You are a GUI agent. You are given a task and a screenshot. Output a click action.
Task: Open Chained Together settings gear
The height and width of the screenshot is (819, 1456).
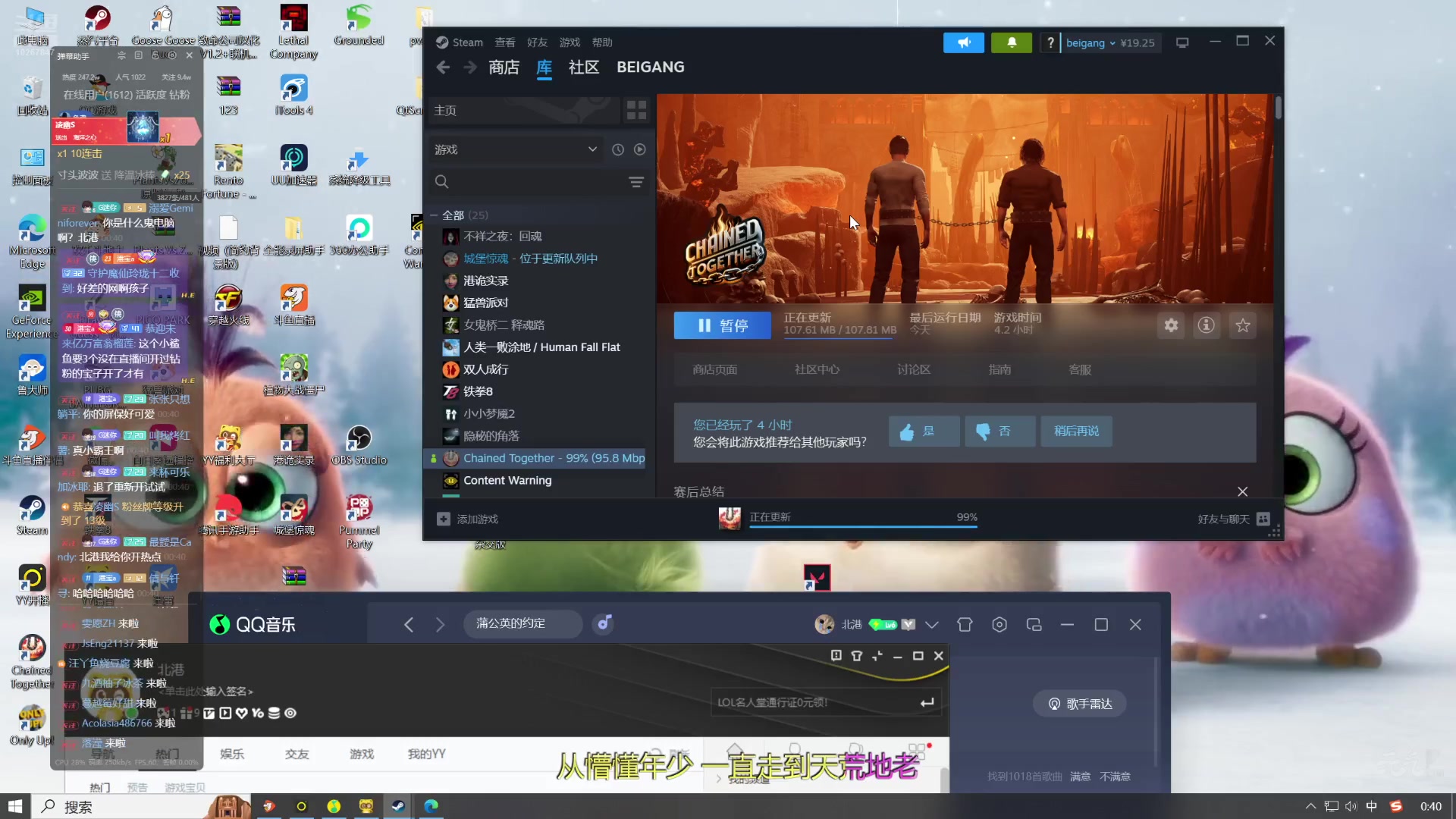click(1171, 325)
